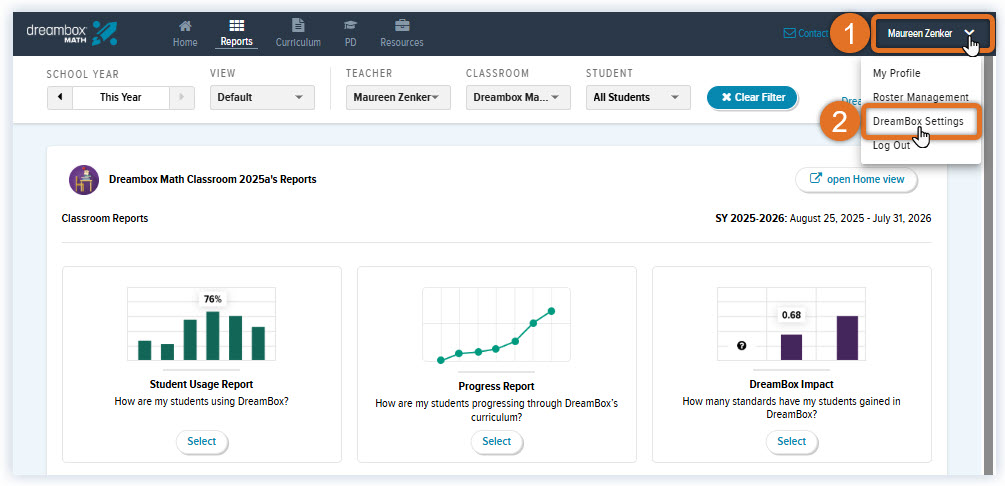Open the Student dropdown All Students
Viewport: 1005px width, 486px height.
pos(638,97)
